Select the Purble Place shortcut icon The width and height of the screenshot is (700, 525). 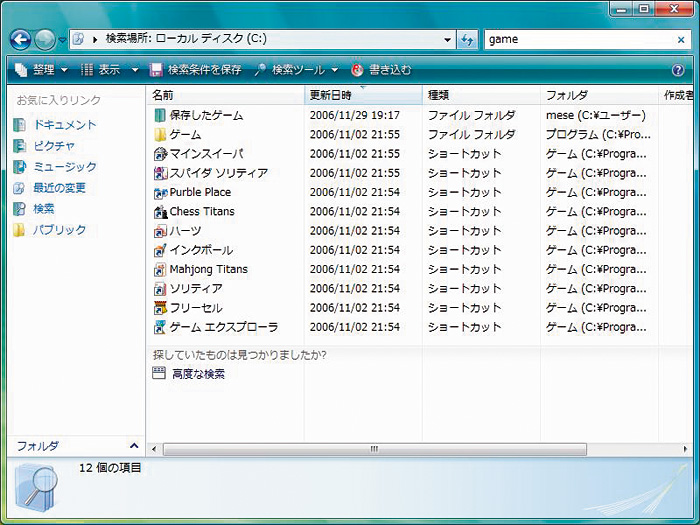(160, 193)
